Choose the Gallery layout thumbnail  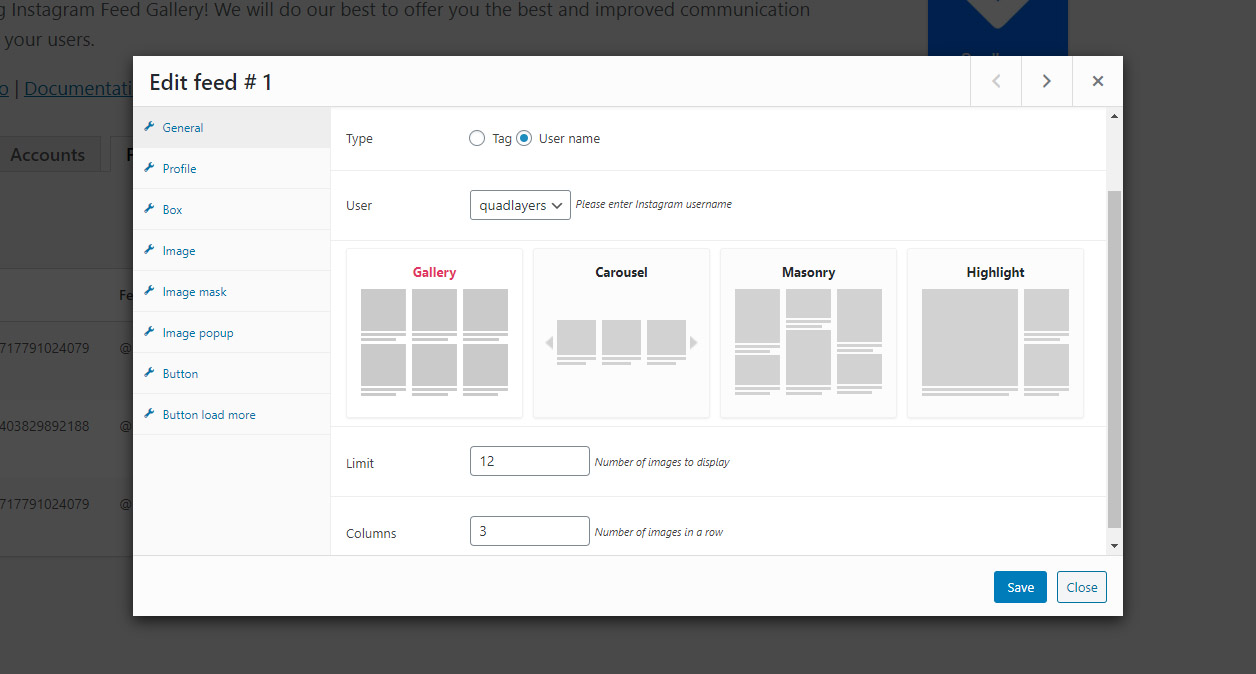click(434, 333)
